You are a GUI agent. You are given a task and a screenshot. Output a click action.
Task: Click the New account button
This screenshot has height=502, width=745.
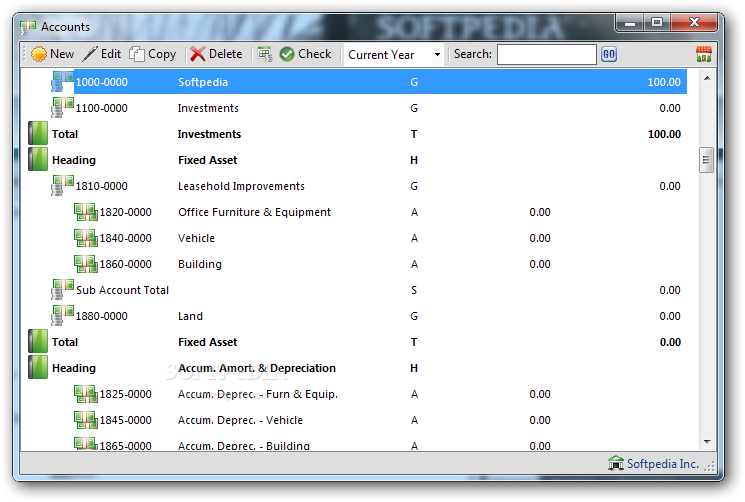[x=52, y=54]
